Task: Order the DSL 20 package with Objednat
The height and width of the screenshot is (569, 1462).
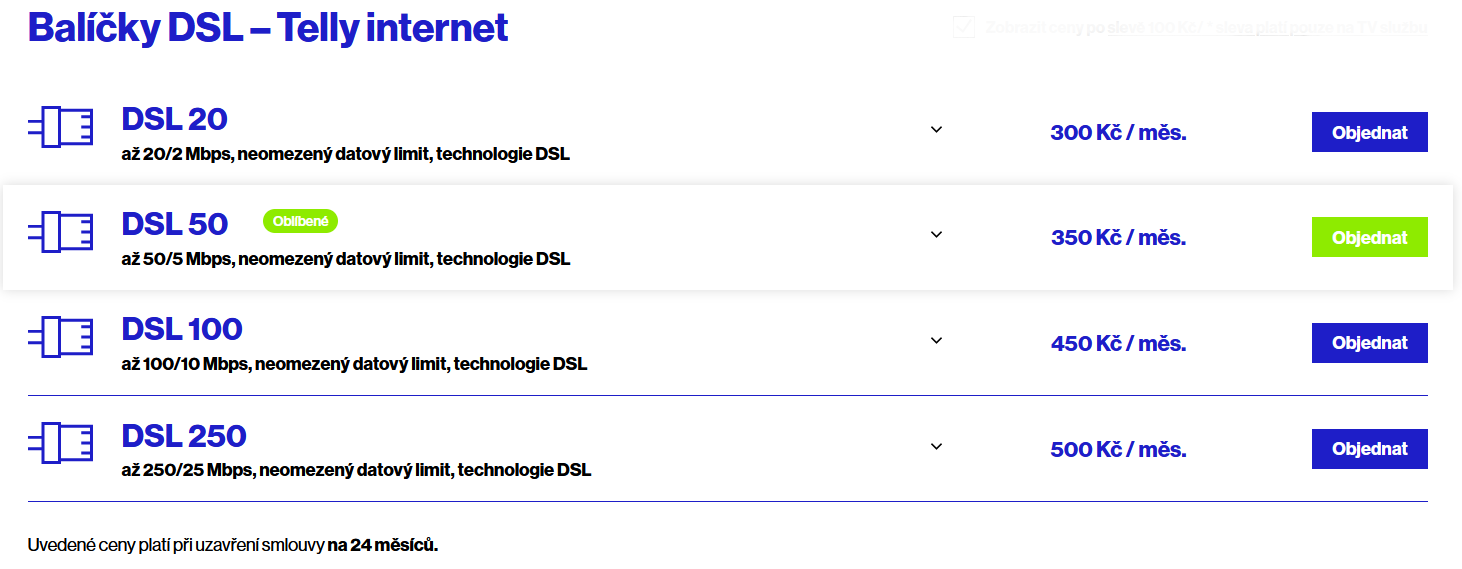Action: click(1369, 132)
